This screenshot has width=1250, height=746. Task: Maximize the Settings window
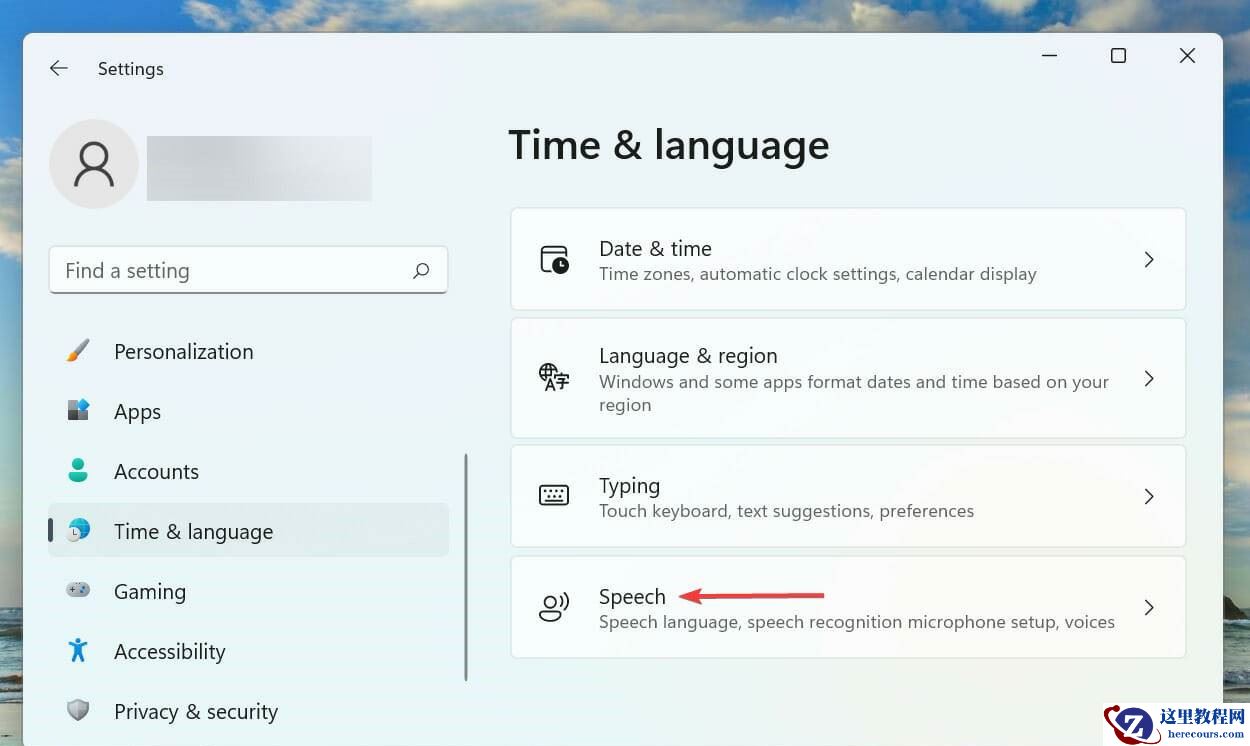pos(1118,56)
